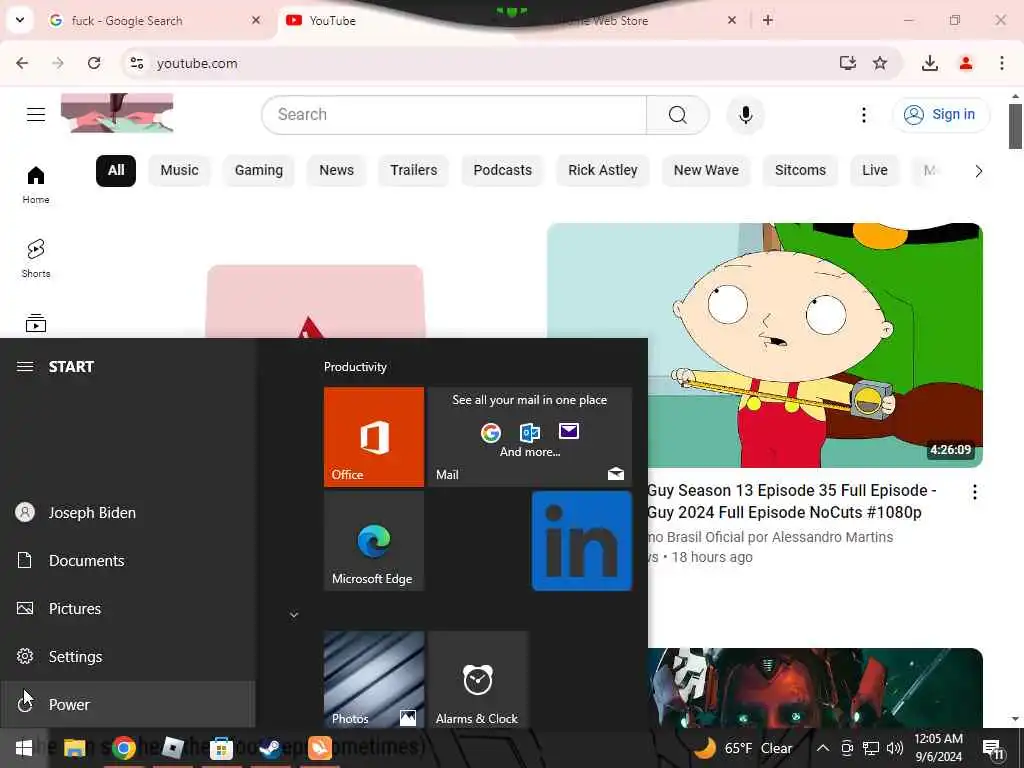The image size is (1024, 768).
Task: Show next category chips arrow
Action: coord(978,171)
